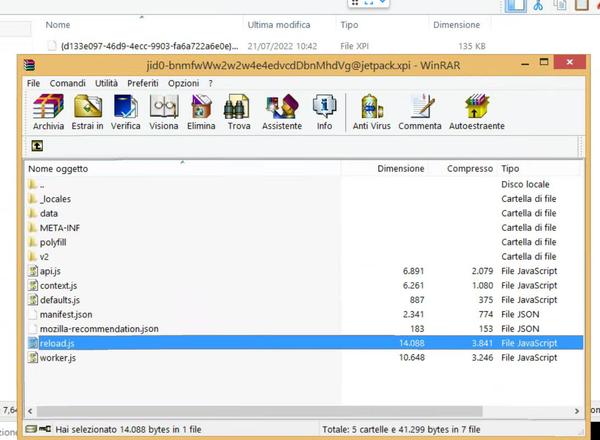This screenshot has width=600, height=440.
Task: Open the Preferiti menu
Action: pos(143,83)
